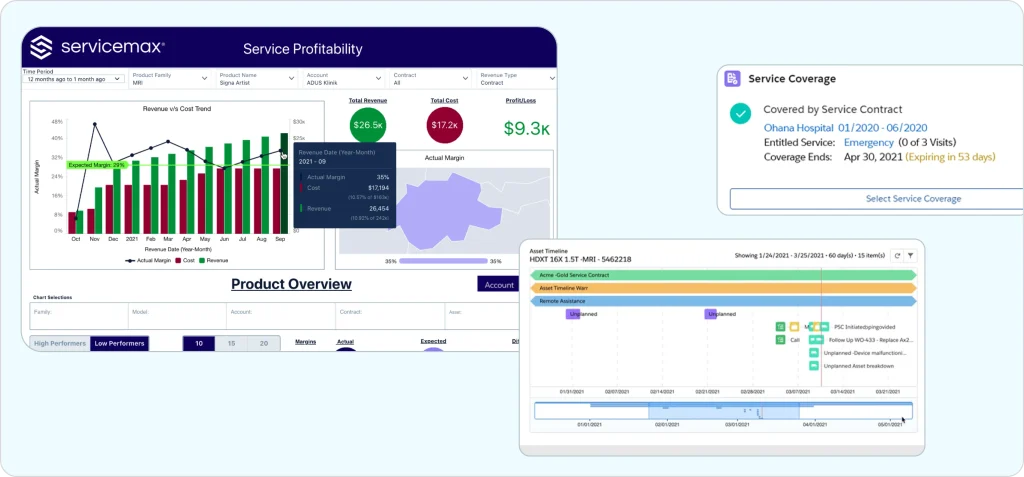Viewport: 1024px width, 477px height.
Task: Select the 15 results option
Action: [231, 344]
